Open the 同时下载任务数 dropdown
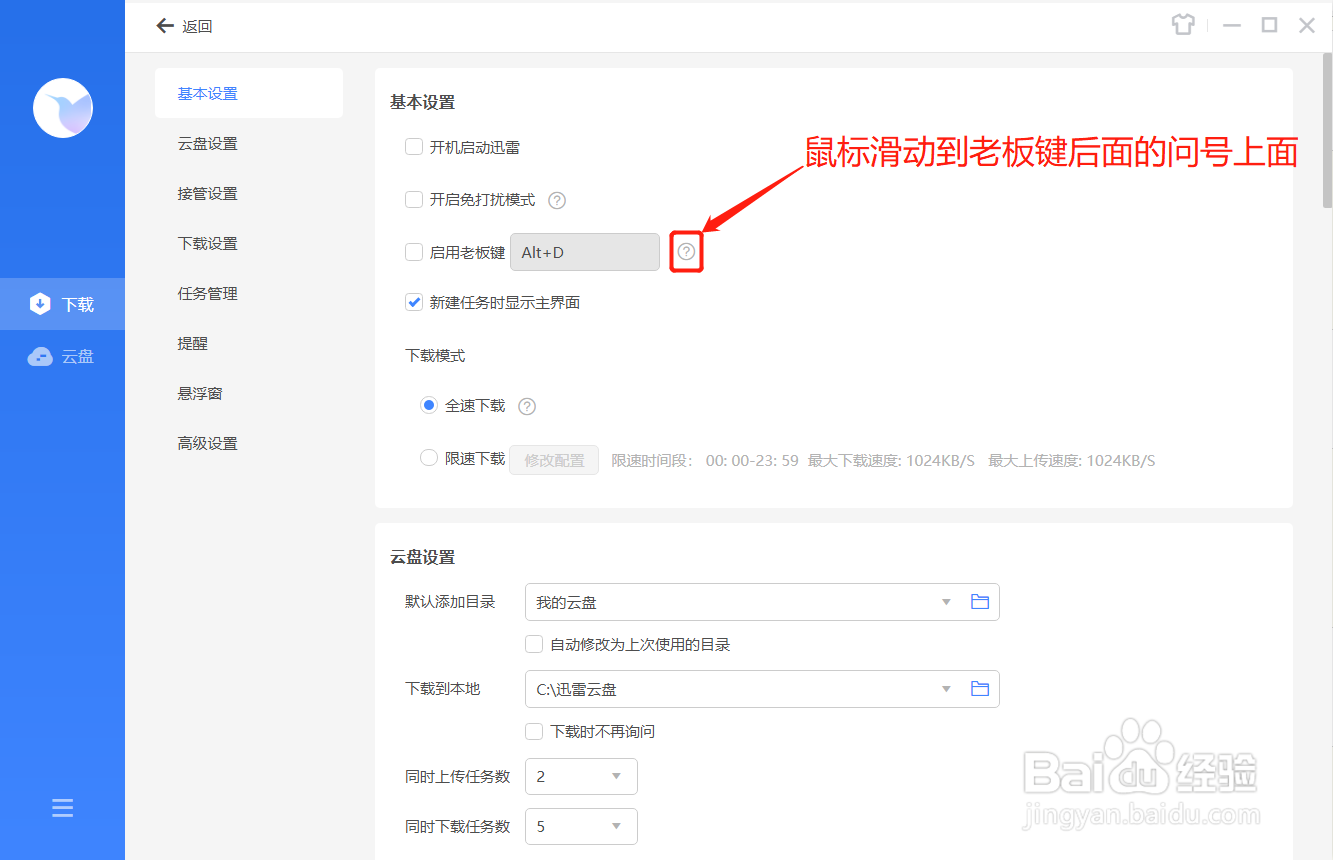The height and width of the screenshot is (860, 1333). tap(581, 826)
